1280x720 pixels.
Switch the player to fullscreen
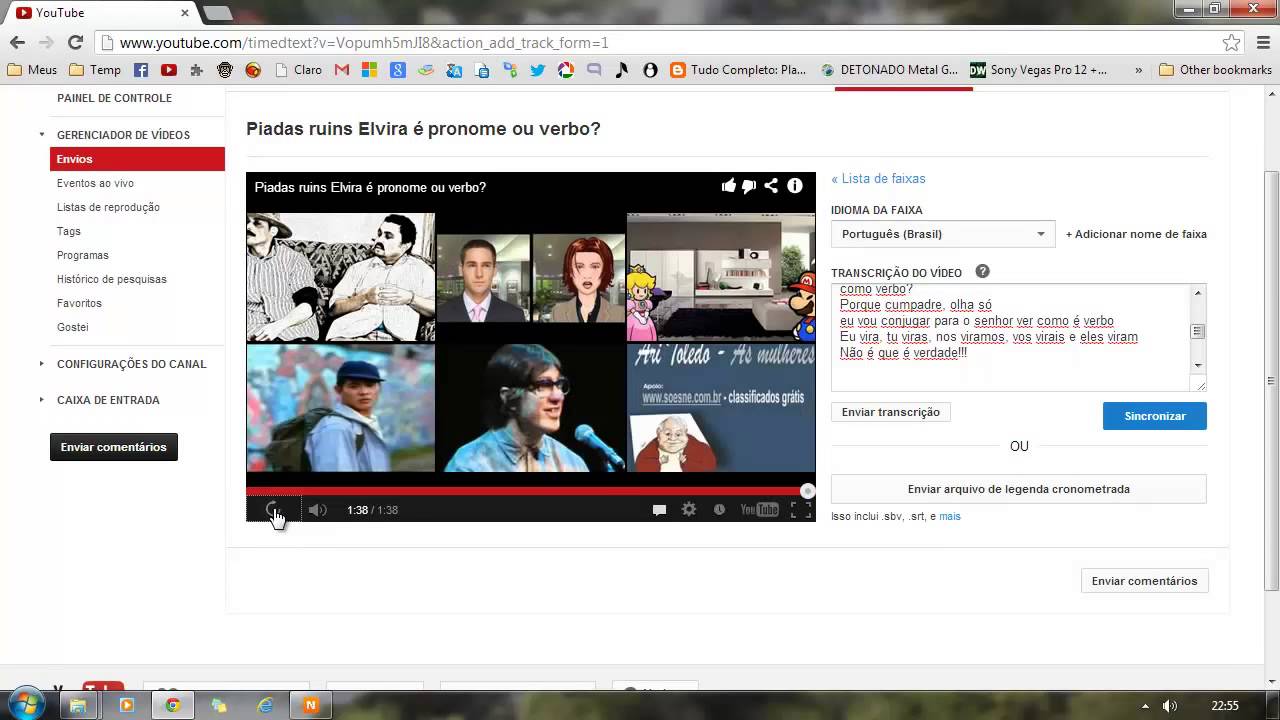[801, 510]
